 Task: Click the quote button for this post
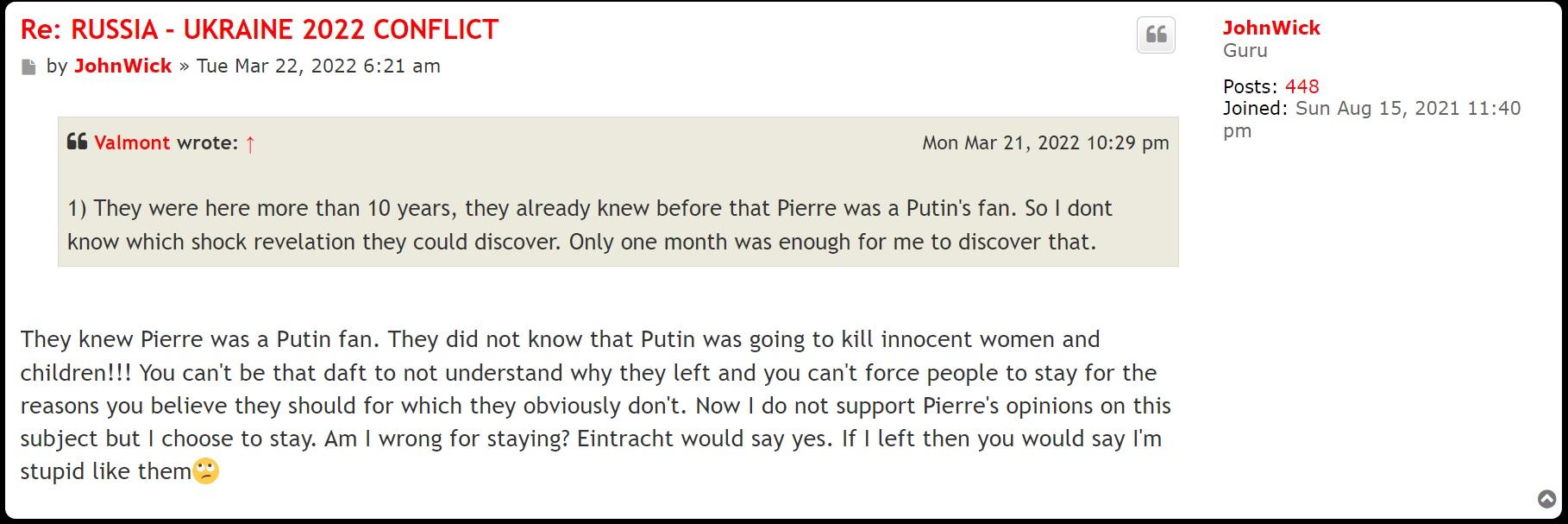click(x=1156, y=35)
